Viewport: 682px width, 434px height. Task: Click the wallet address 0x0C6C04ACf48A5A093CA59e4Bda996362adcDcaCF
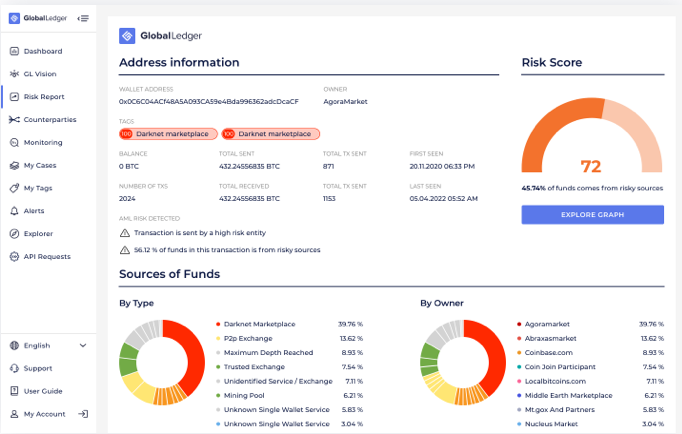click(x=209, y=102)
